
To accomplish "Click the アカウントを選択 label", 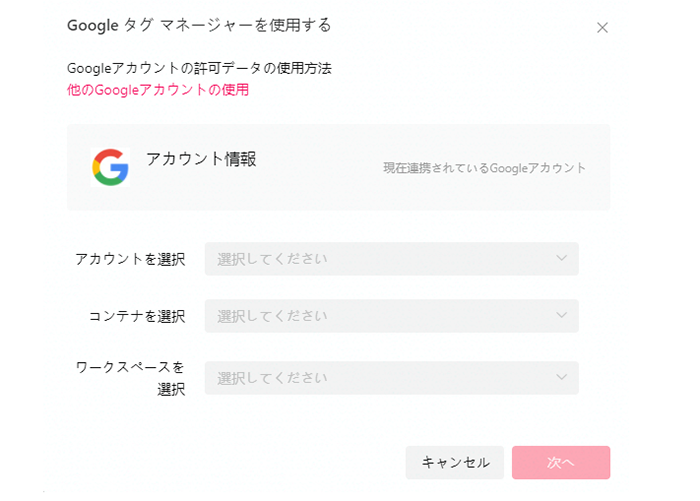I will click(130, 259).
